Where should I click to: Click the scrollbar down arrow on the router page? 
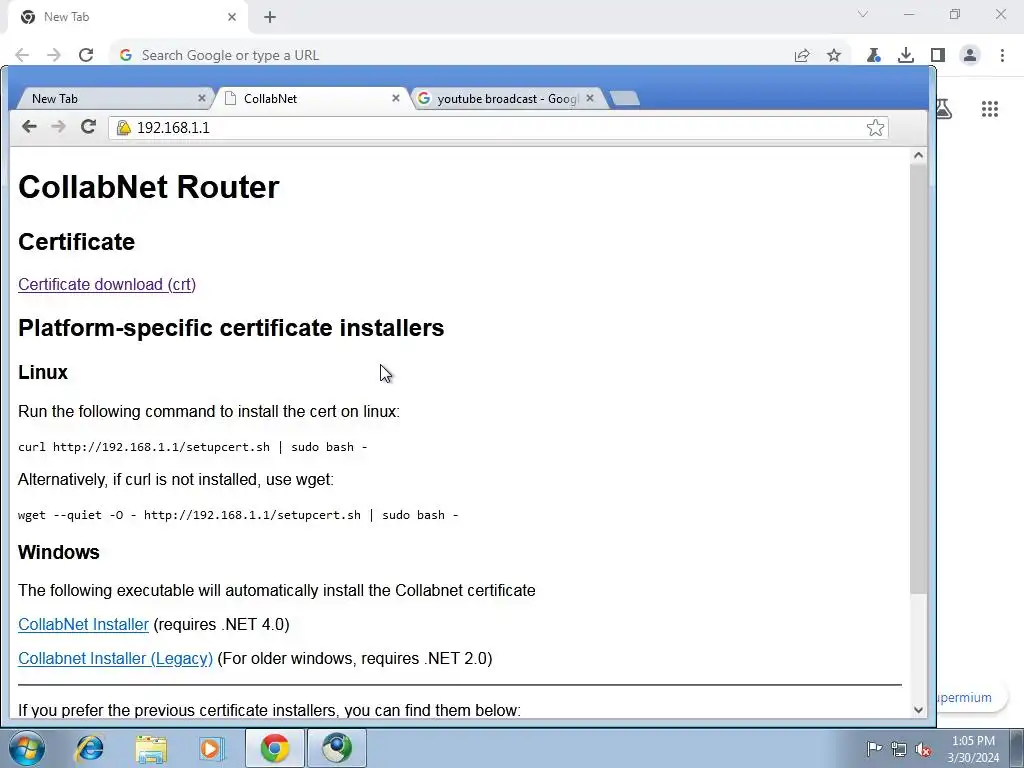918,710
